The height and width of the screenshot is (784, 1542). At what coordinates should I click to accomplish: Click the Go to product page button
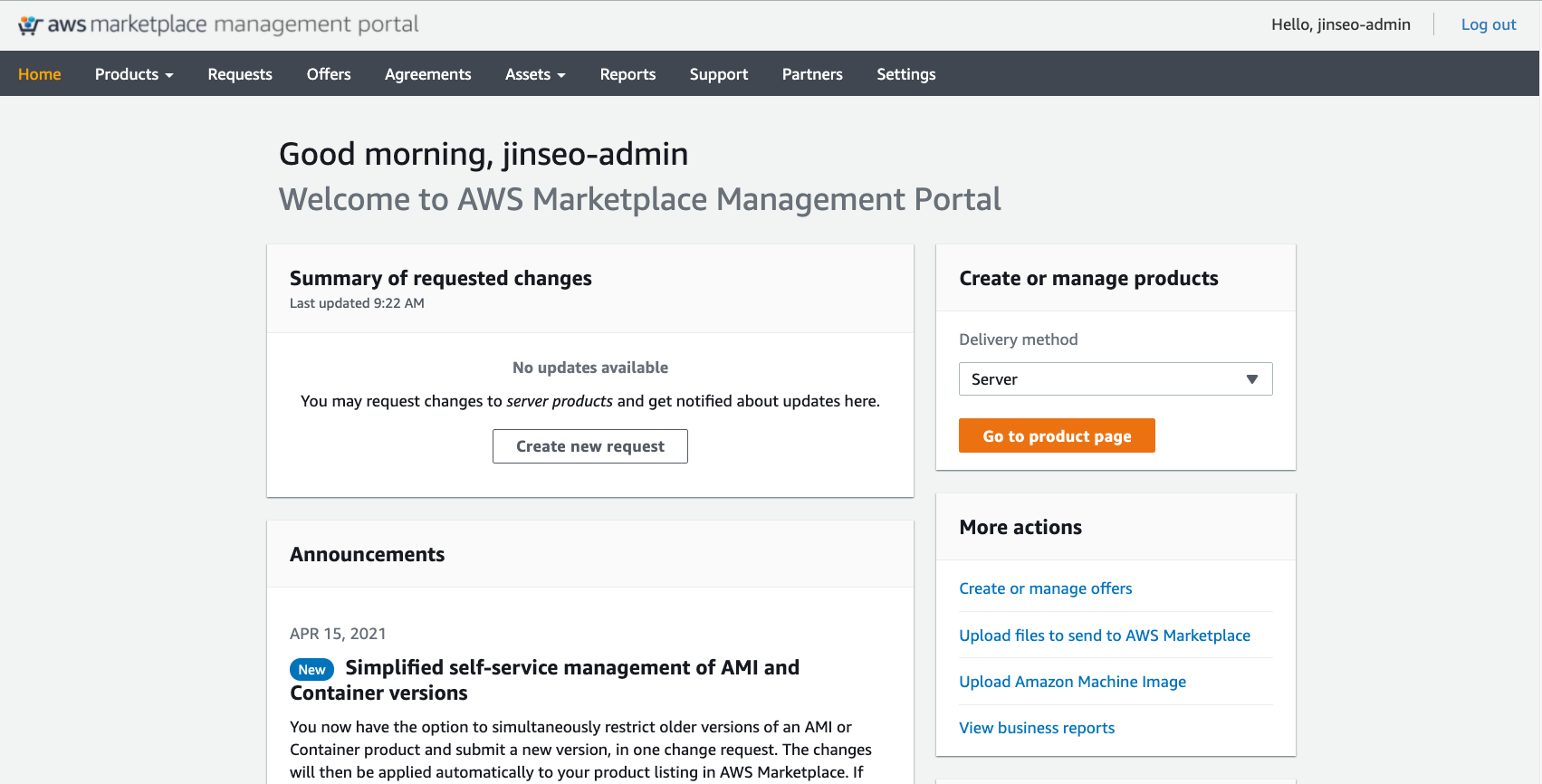tap(1057, 435)
